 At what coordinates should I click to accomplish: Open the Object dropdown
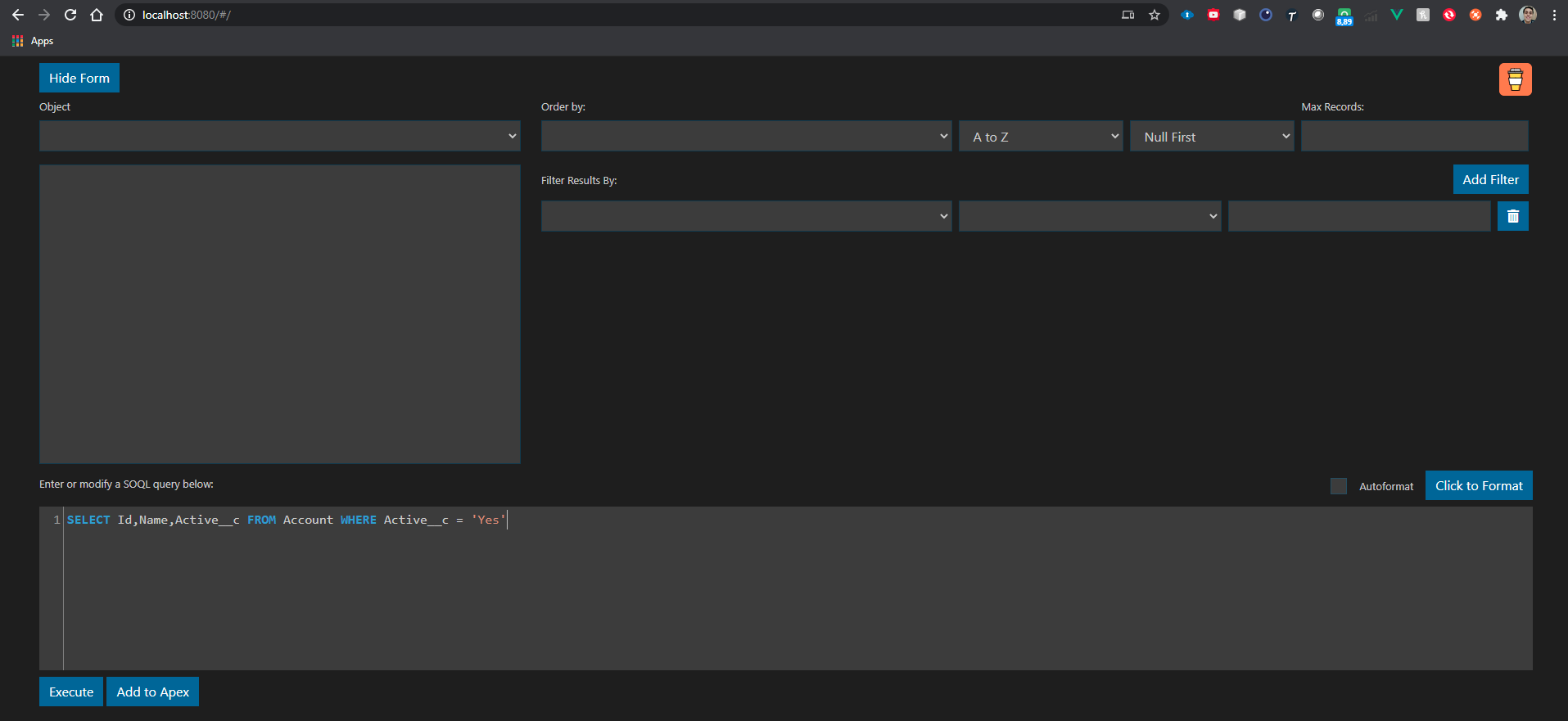[x=280, y=136]
